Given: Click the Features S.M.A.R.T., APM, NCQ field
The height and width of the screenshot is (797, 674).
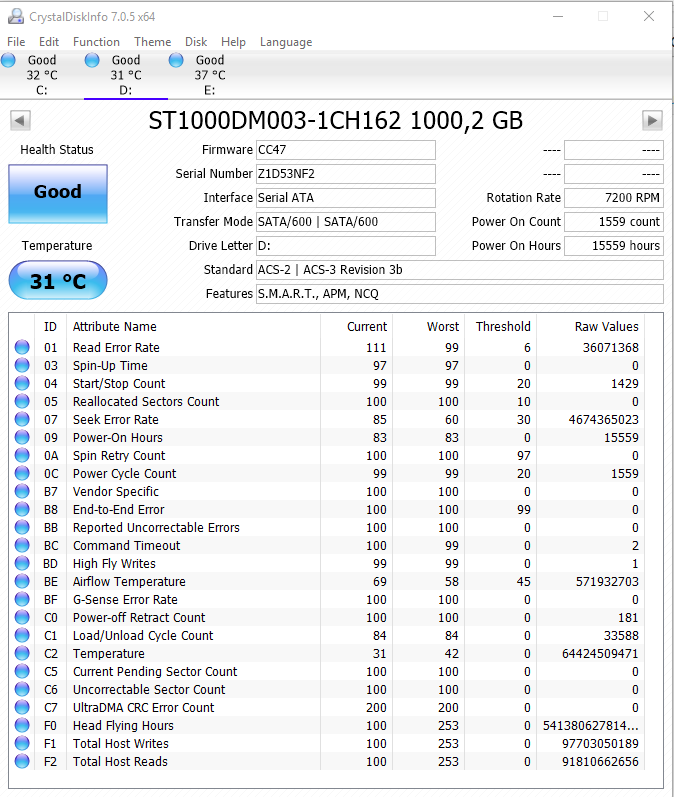Looking at the screenshot, I should click(x=459, y=294).
